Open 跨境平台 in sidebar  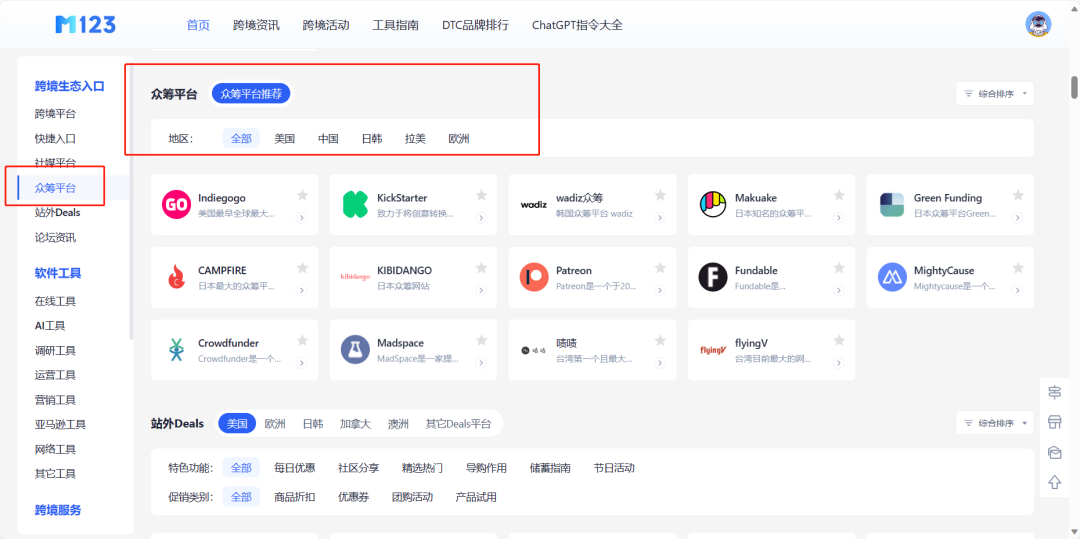coord(56,114)
